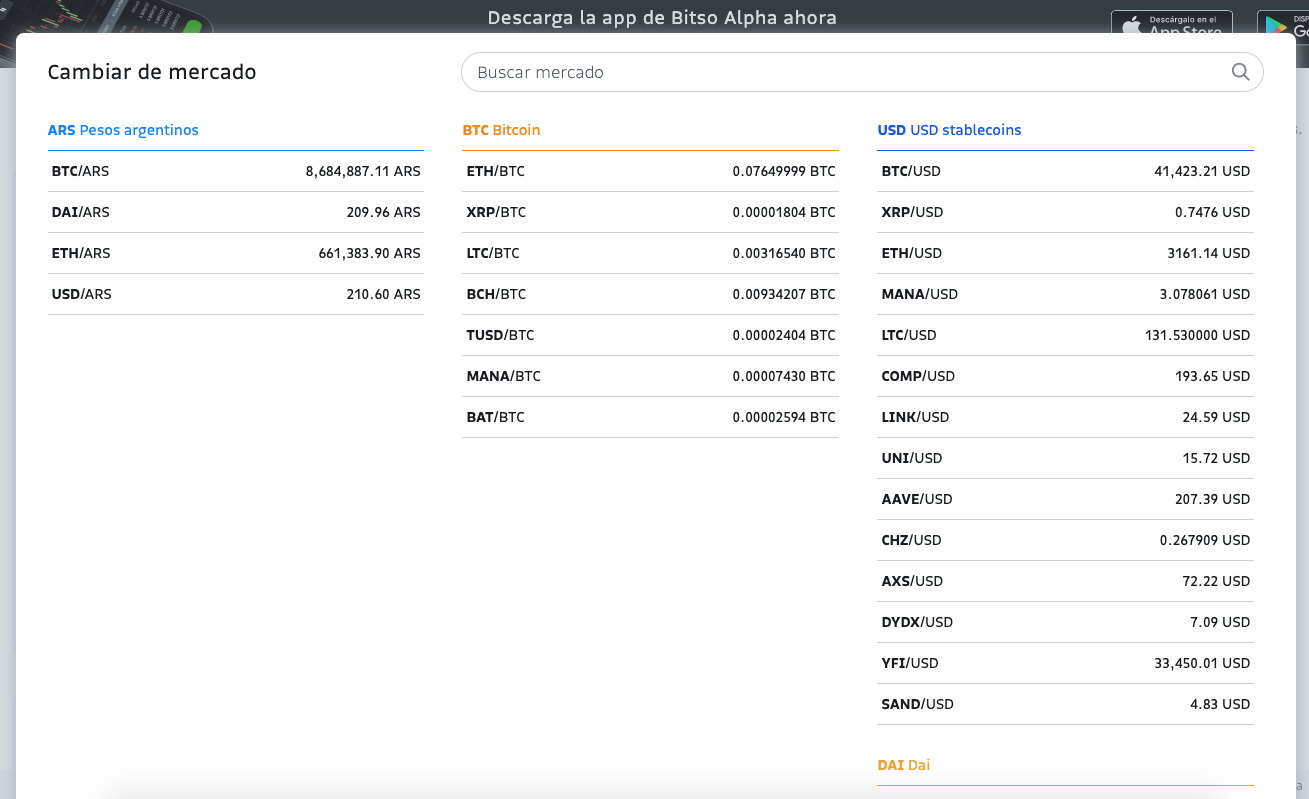Click the ARS Pesos argentinos heading

point(123,130)
